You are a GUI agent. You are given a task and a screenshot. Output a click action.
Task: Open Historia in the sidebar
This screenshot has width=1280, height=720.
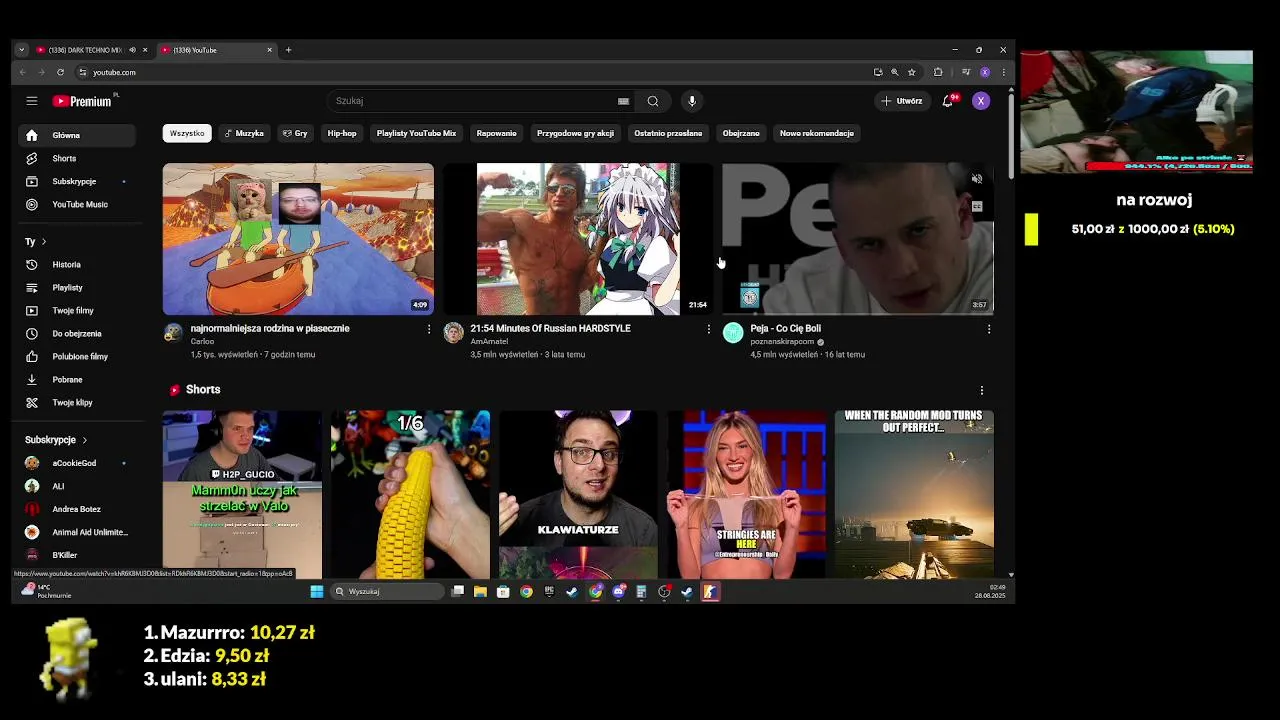(x=78, y=264)
